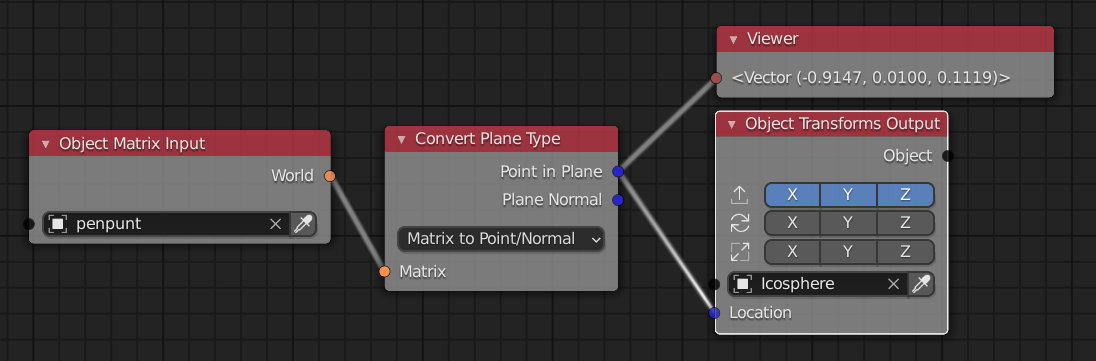Click the Point in Plane label
This screenshot has height=361, width=1096.
coord(551,171)
